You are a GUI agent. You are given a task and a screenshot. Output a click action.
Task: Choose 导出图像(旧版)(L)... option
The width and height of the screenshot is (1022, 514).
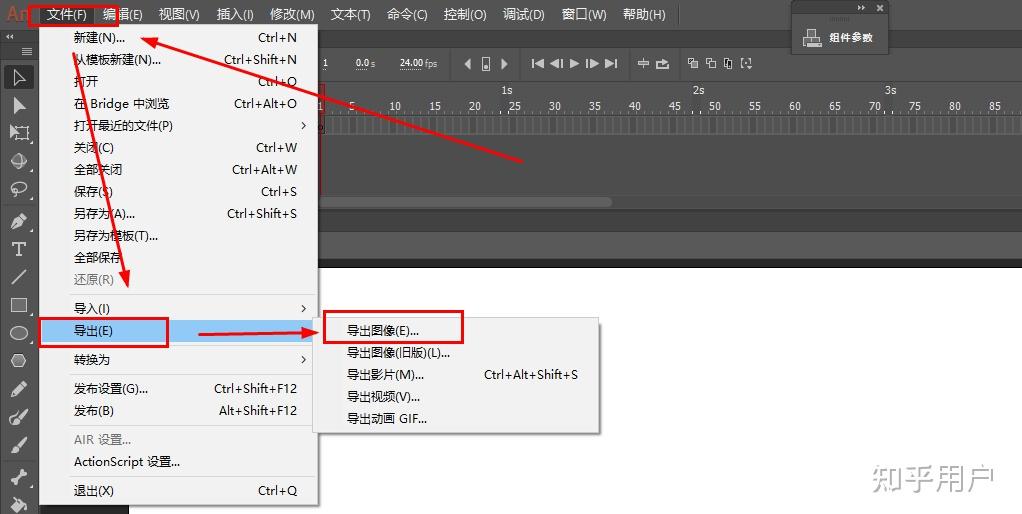[x=456, y=353]
